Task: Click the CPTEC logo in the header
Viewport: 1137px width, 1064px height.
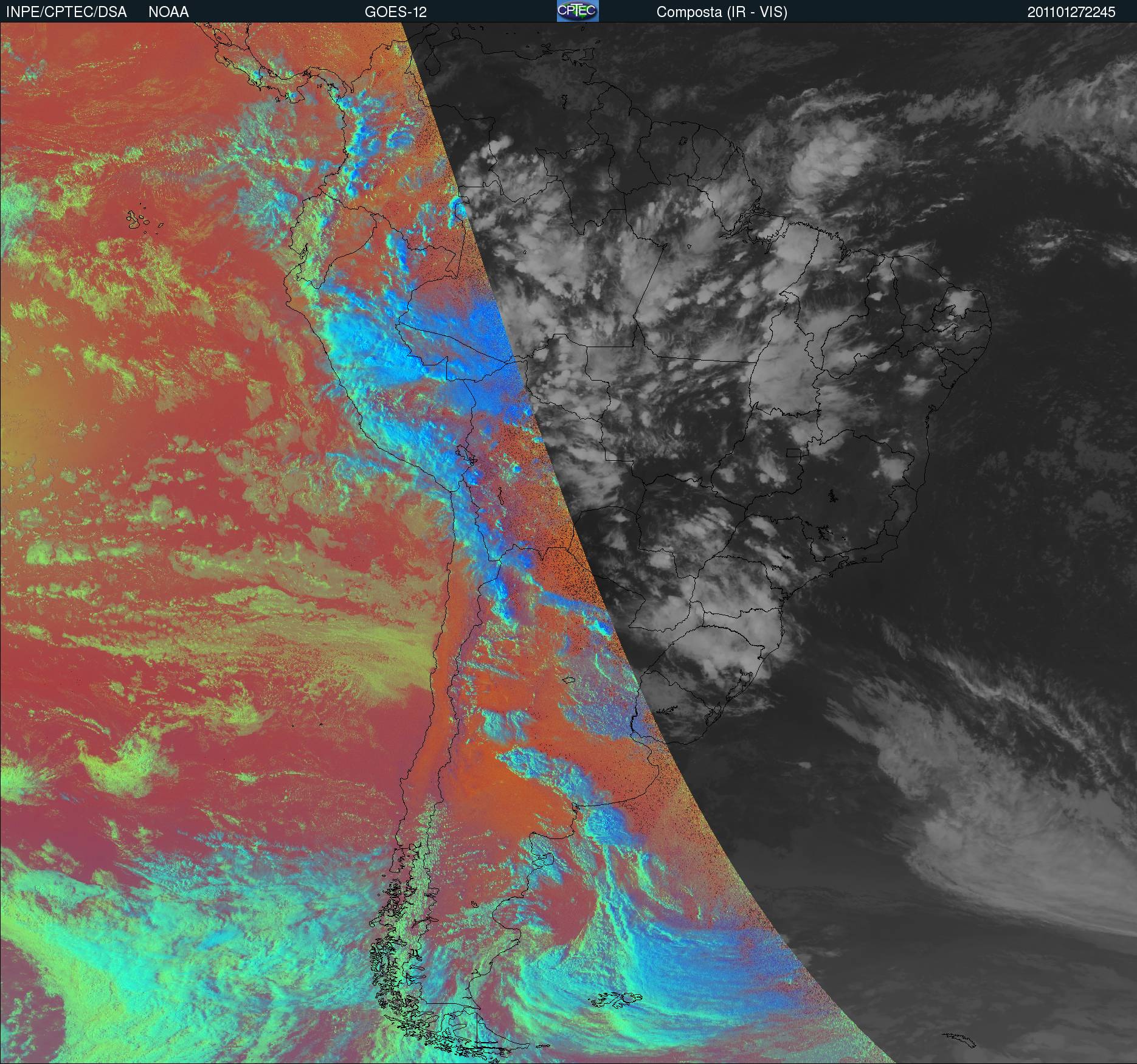Action: 577,11
